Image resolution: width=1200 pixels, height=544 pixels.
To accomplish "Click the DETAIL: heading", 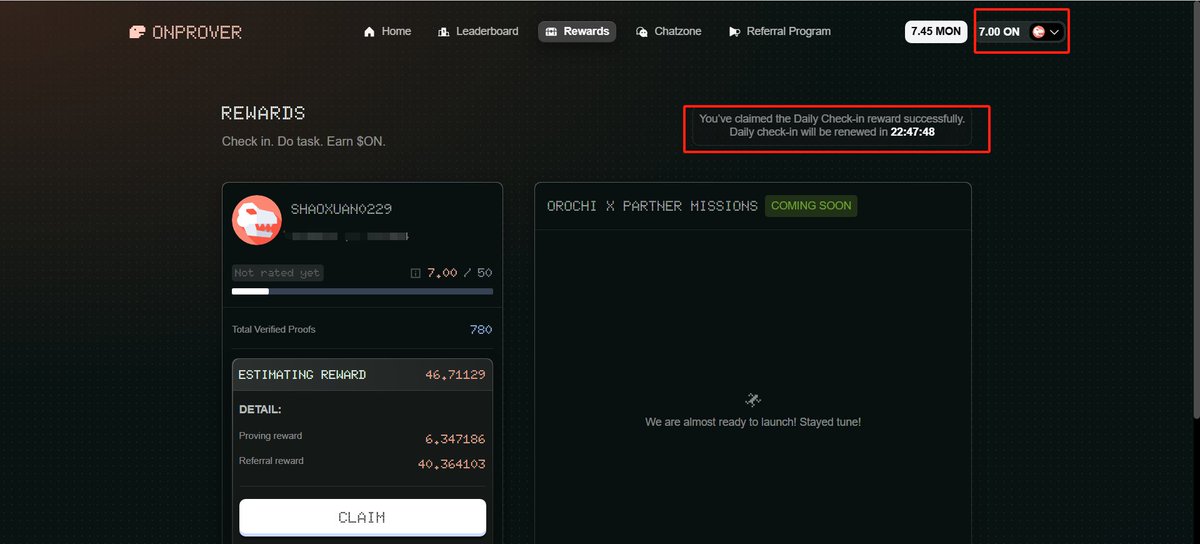I will point(260,409).
